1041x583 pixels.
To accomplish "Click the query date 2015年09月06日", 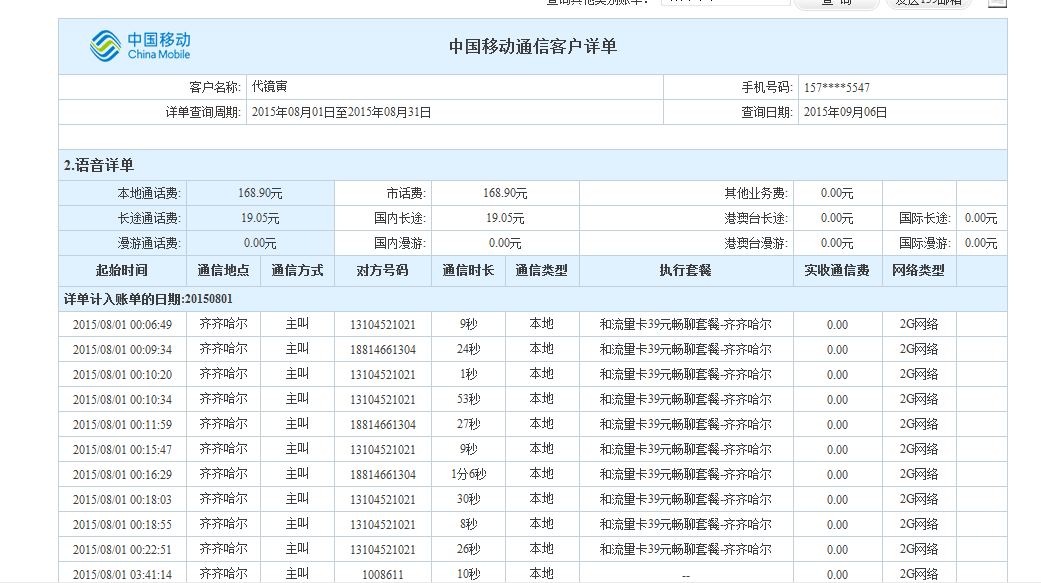I will (845, 112).
